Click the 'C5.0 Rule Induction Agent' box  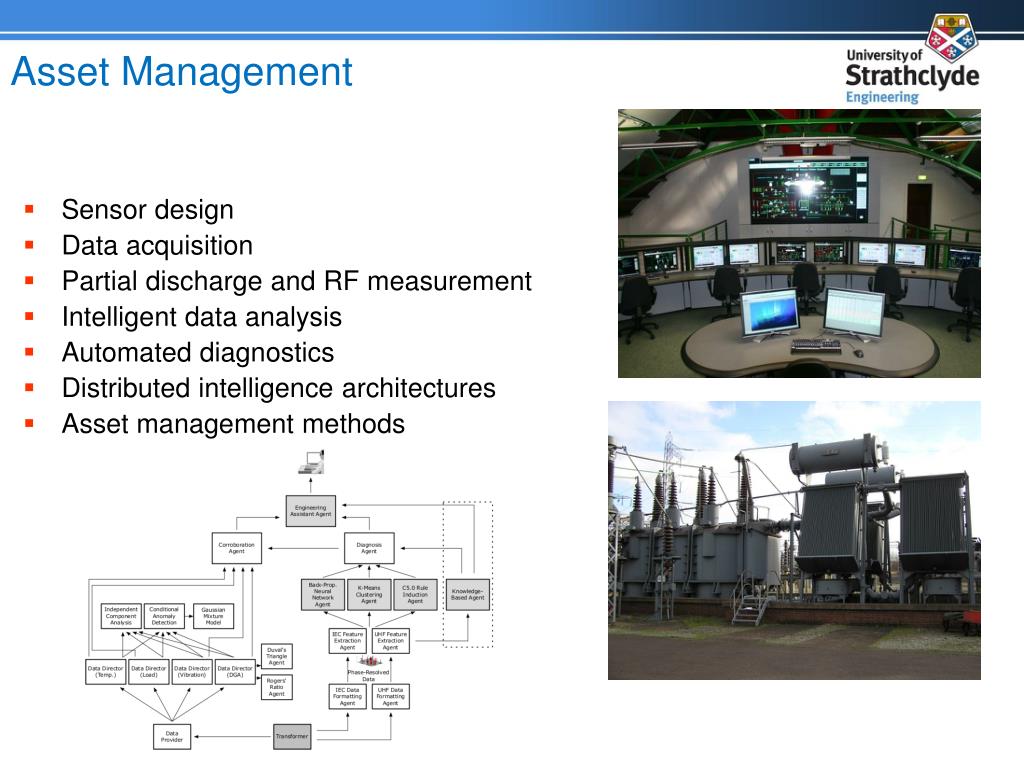point(415,595)
